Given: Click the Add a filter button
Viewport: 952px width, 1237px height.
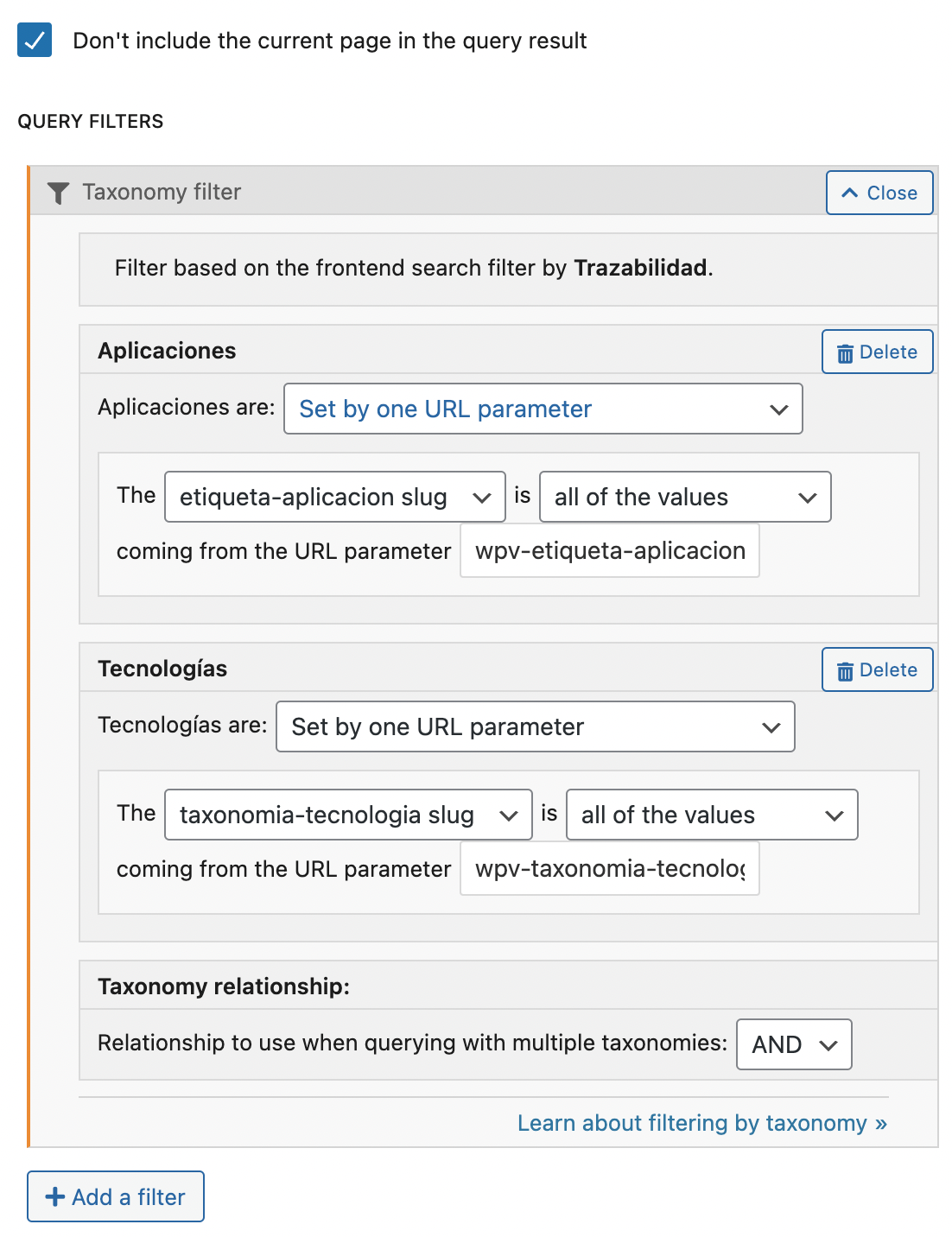Looking at the screenshot, I should point(116,1196).
